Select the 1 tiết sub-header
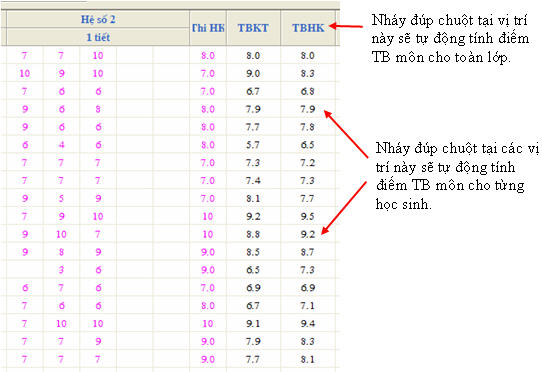This screenshot has height=372, width=542. click(x=98, y=37)
